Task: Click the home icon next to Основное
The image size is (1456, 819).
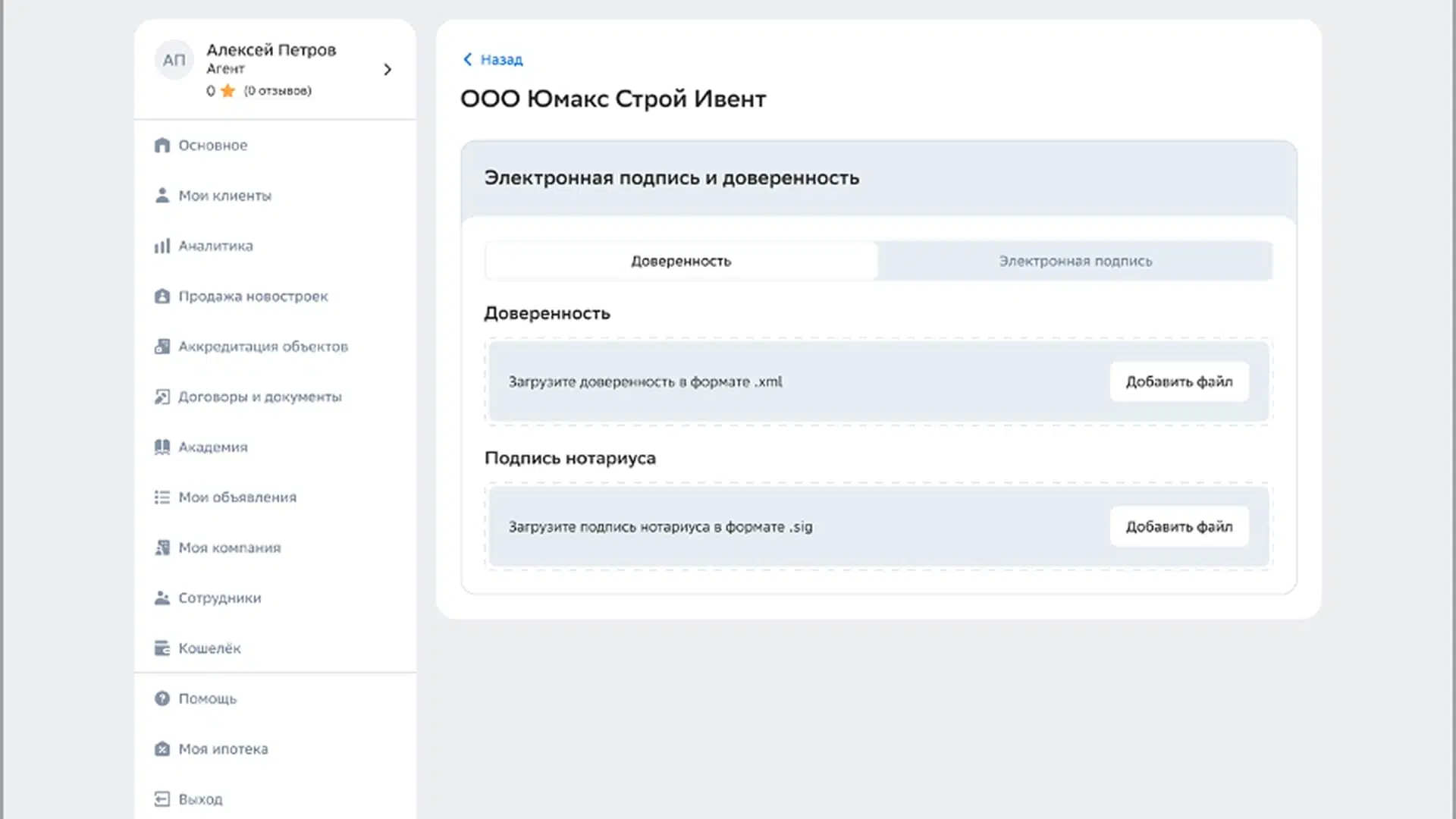Action: pyautogui.click(x=162, y=145)
